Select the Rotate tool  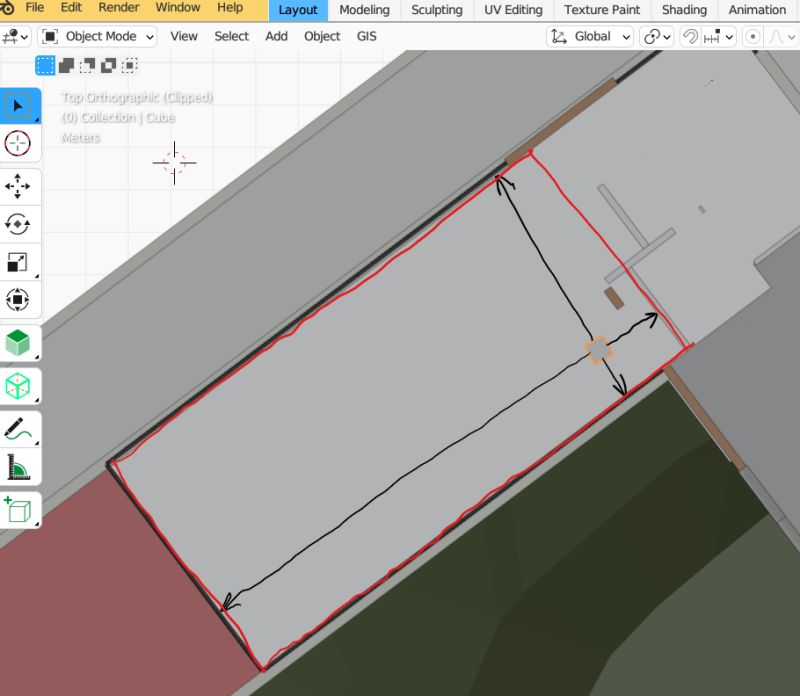pyautogui.click(x=18, y=224)
